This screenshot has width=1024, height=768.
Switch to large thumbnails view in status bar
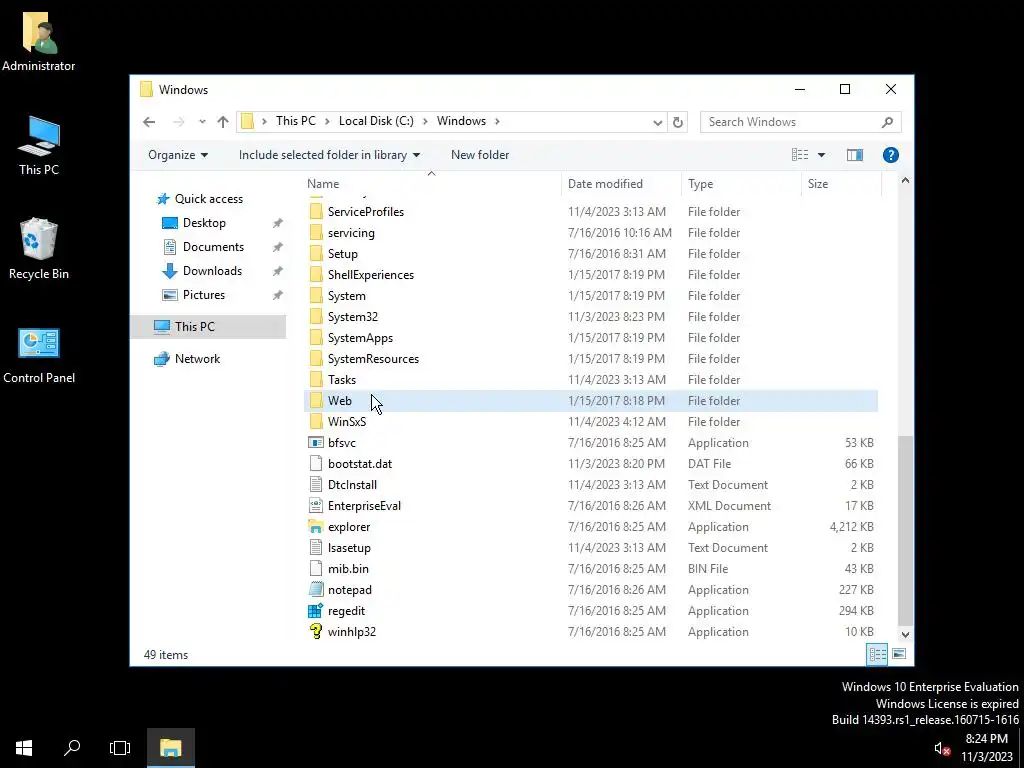point(899,654)
